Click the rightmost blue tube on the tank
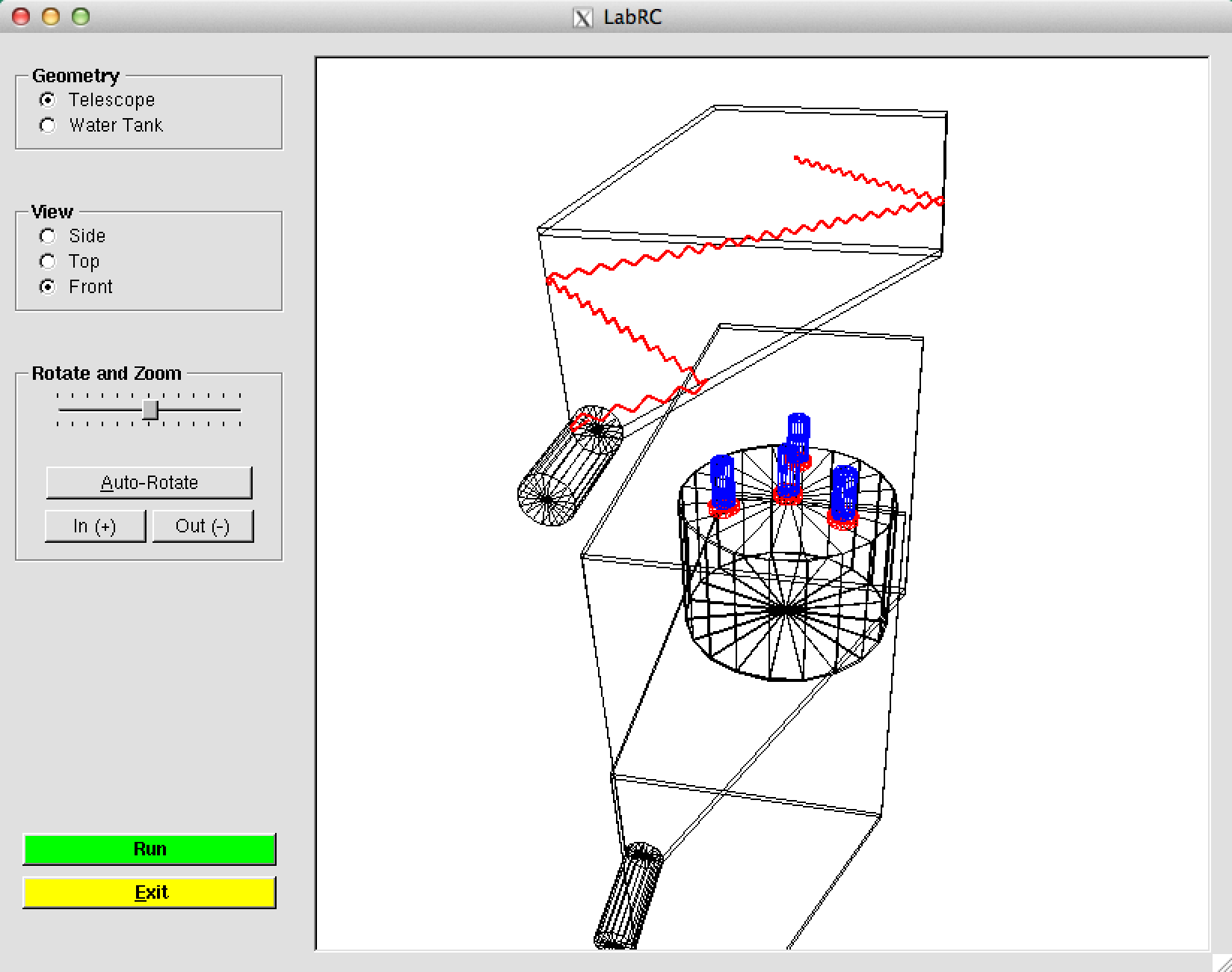This screenshot has width=1232, height=972. pyautogui.click(x=844, y=496)
